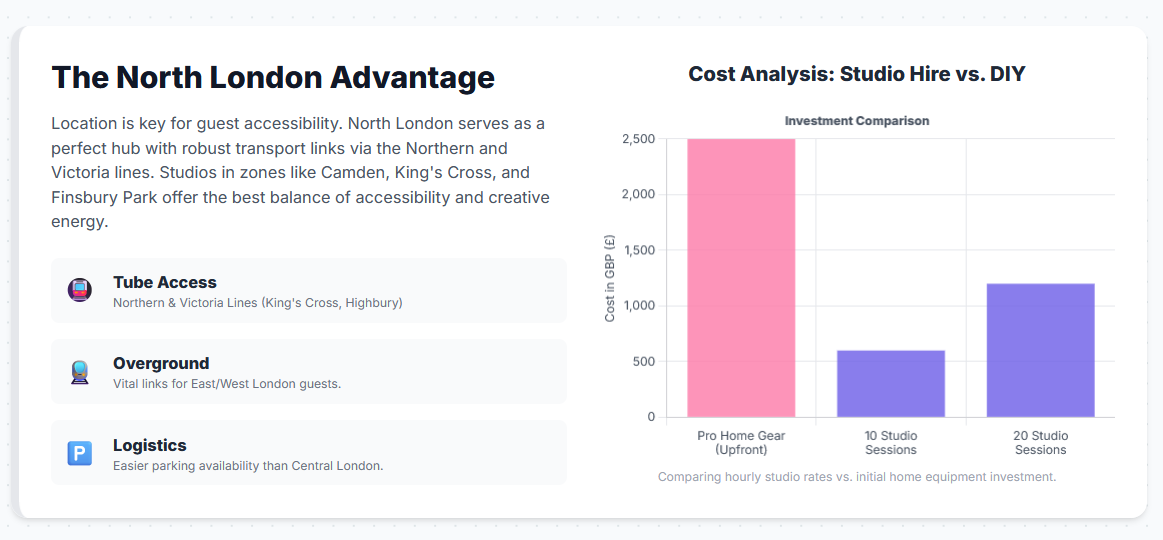Select the Overground card heading
The width and height of the screenshot is (1163, 540).
[x=161, y=363]
